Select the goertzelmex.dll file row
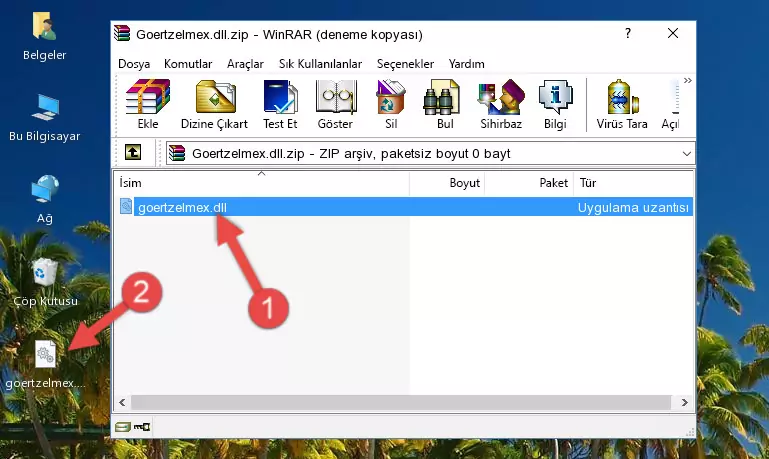 (x=405, y=207)
